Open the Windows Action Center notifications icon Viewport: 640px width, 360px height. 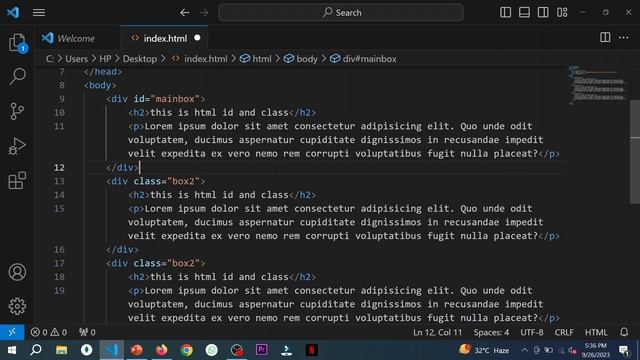[624, 350]
